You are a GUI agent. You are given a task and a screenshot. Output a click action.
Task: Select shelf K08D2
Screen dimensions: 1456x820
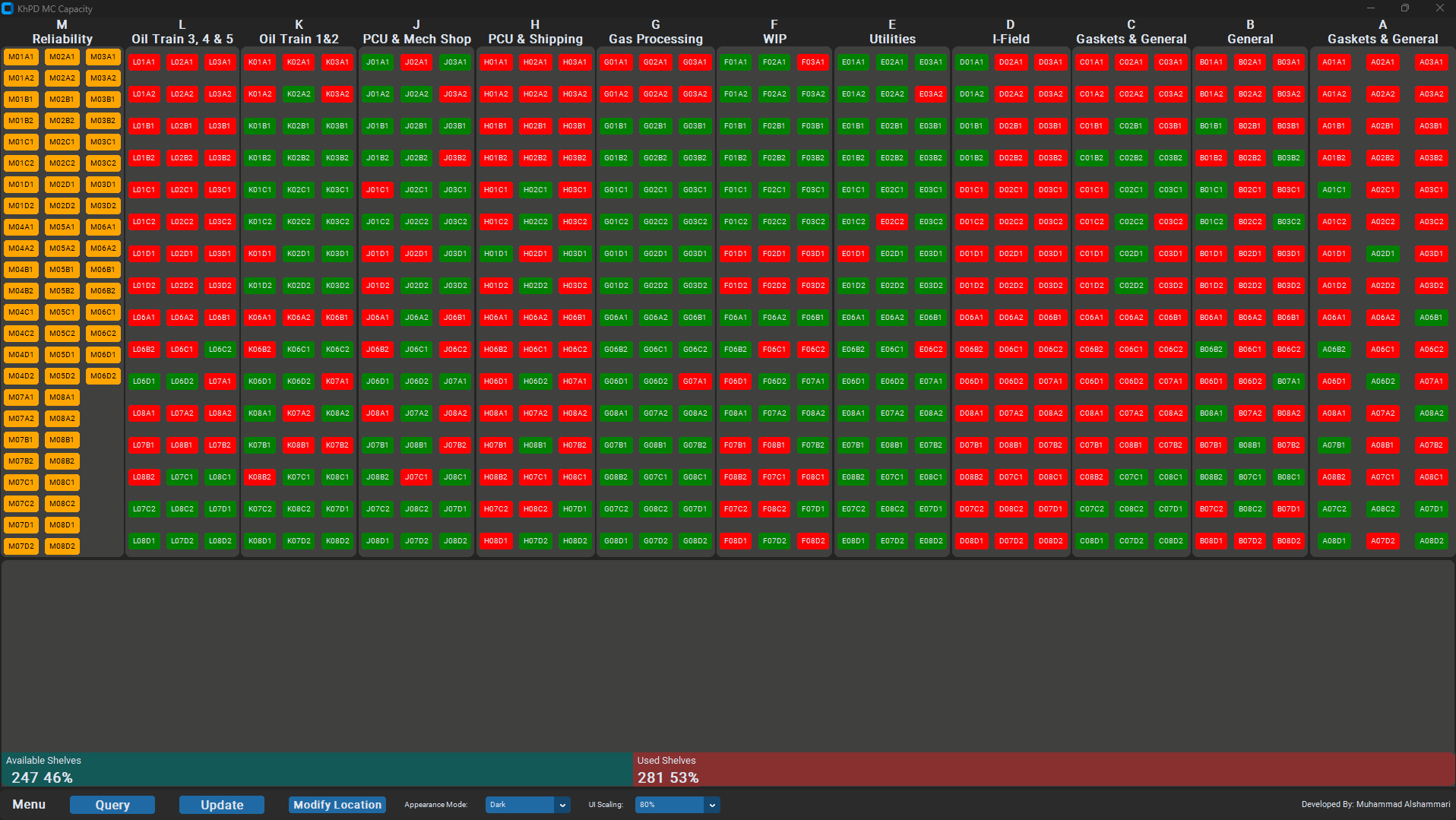coord(337,541)
